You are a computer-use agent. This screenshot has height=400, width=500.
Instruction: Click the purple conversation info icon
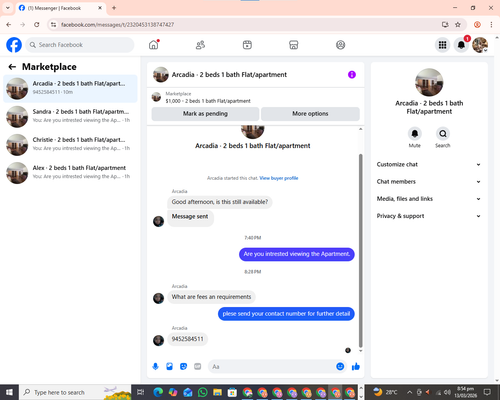[x=352, y=75]
